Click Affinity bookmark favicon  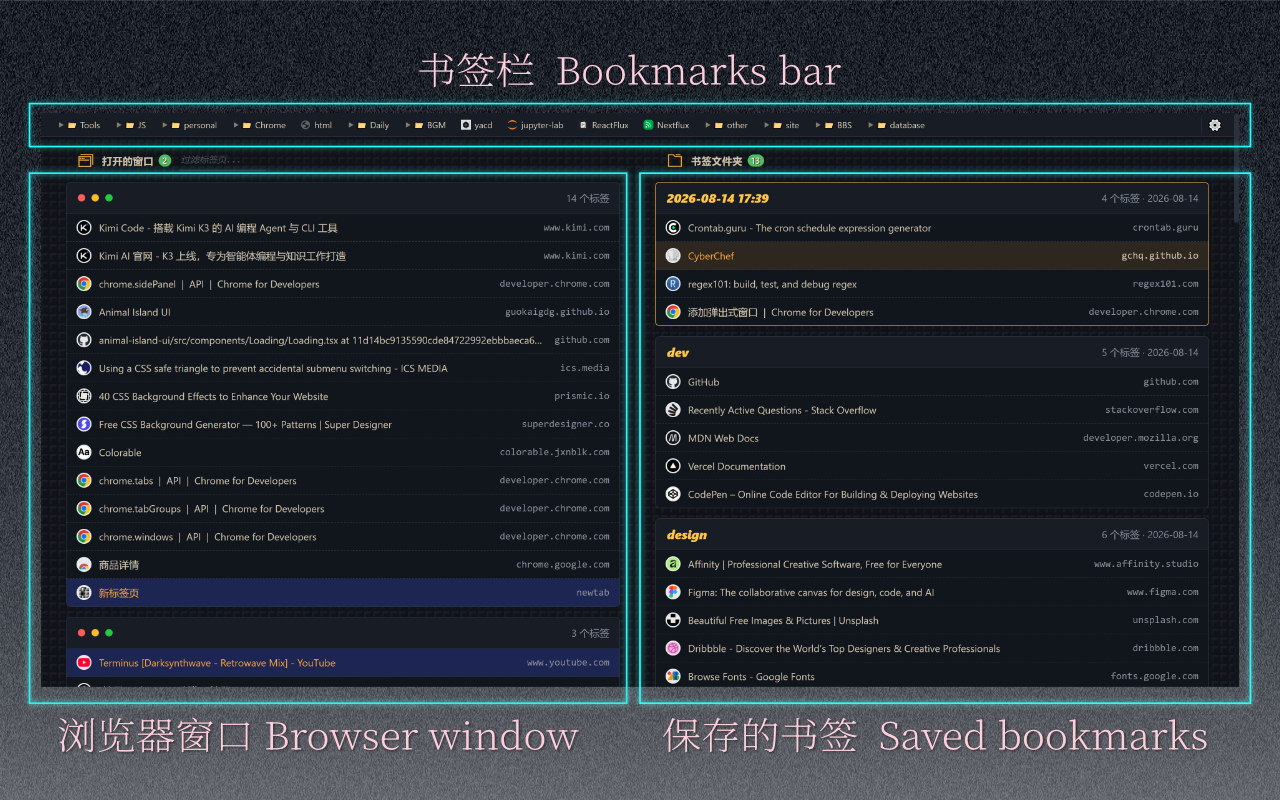pyautogui.click(x=673, y=564)
